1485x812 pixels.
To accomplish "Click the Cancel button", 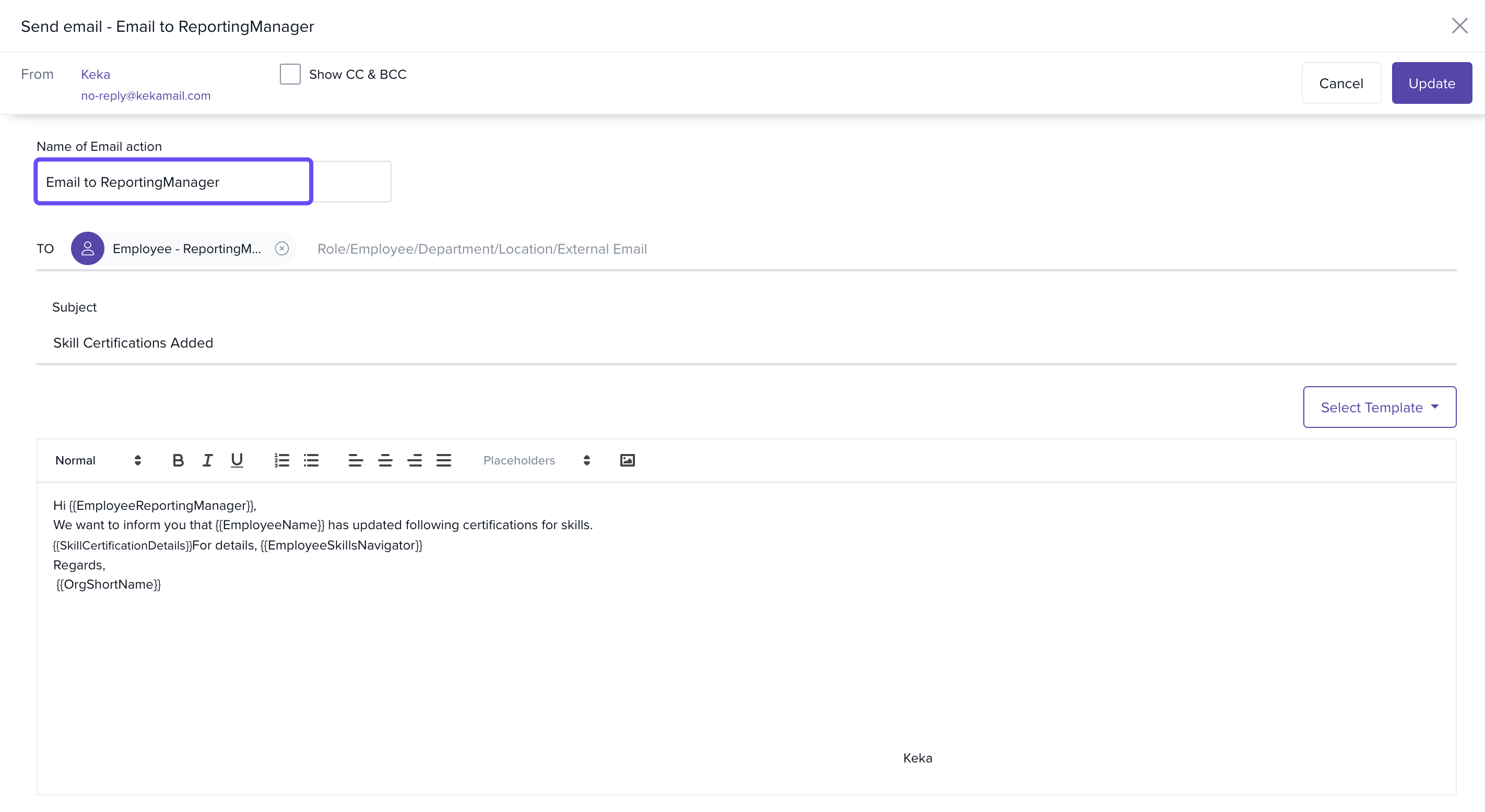I will tap(1340, 83).
